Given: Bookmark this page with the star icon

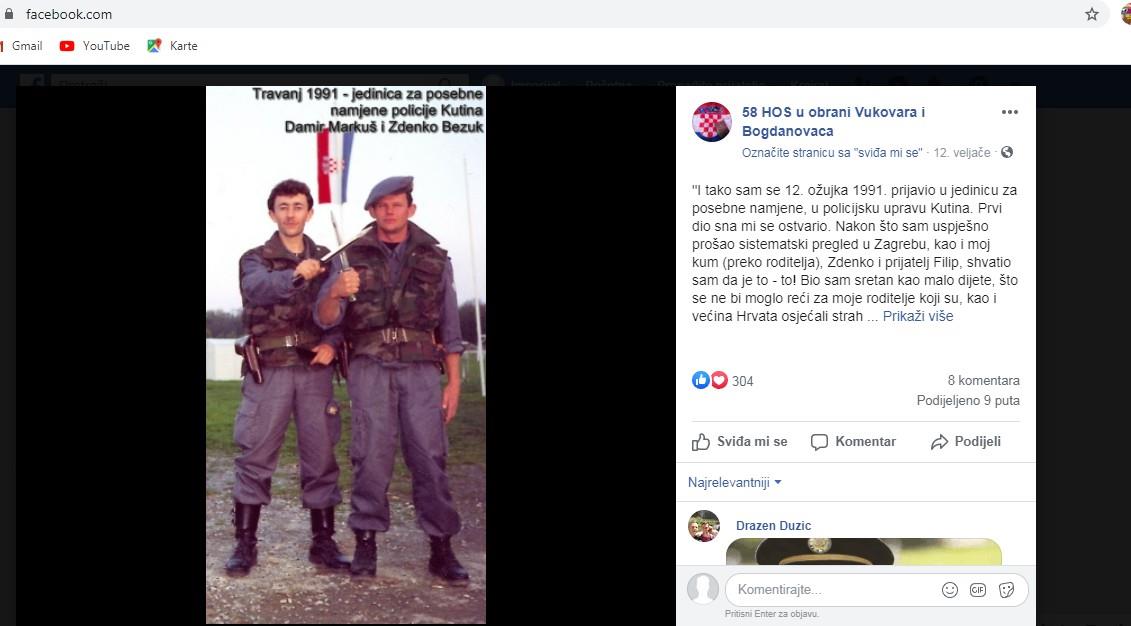Looking at the screenshot, I should (x=1092, y=14).
